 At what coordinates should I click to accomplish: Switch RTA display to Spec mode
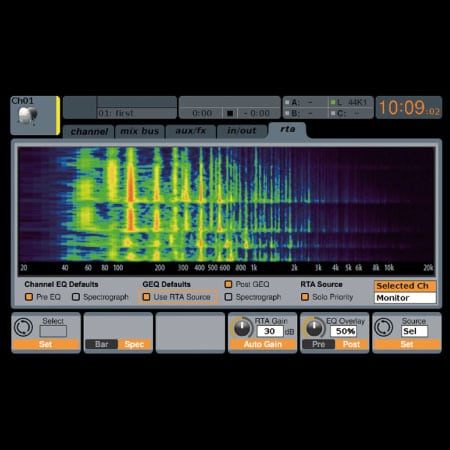134,344
